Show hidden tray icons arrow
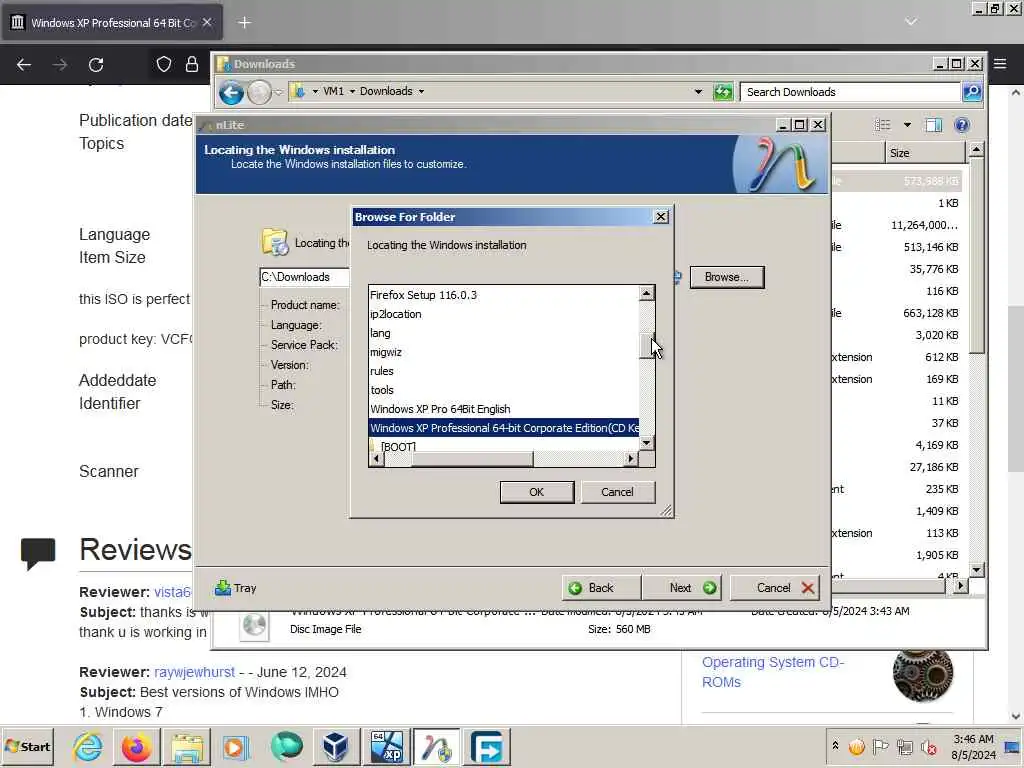Viewport: 1024px width, 768px height. point(835,745)
